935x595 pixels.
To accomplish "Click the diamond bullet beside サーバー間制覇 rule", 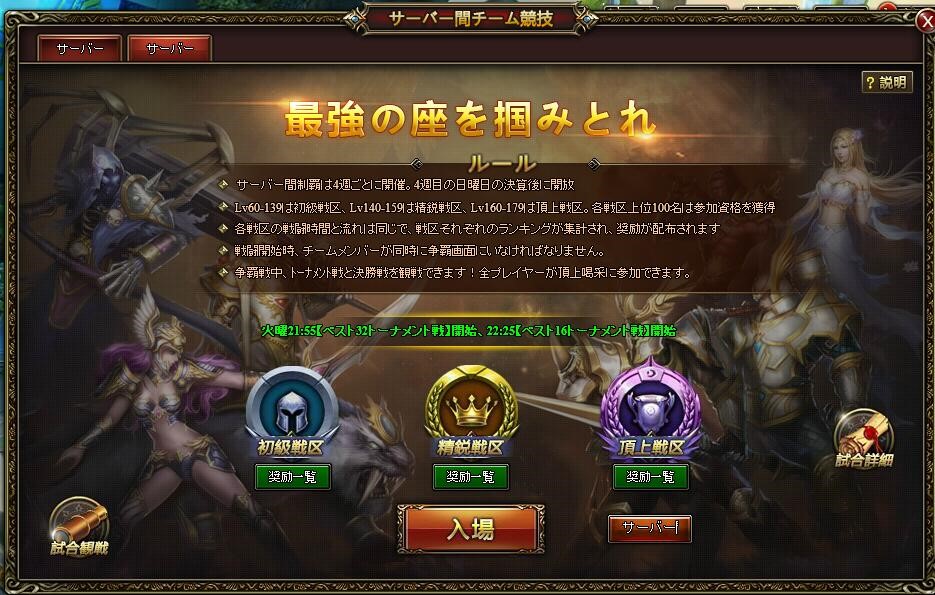I will tap(224, 185).
